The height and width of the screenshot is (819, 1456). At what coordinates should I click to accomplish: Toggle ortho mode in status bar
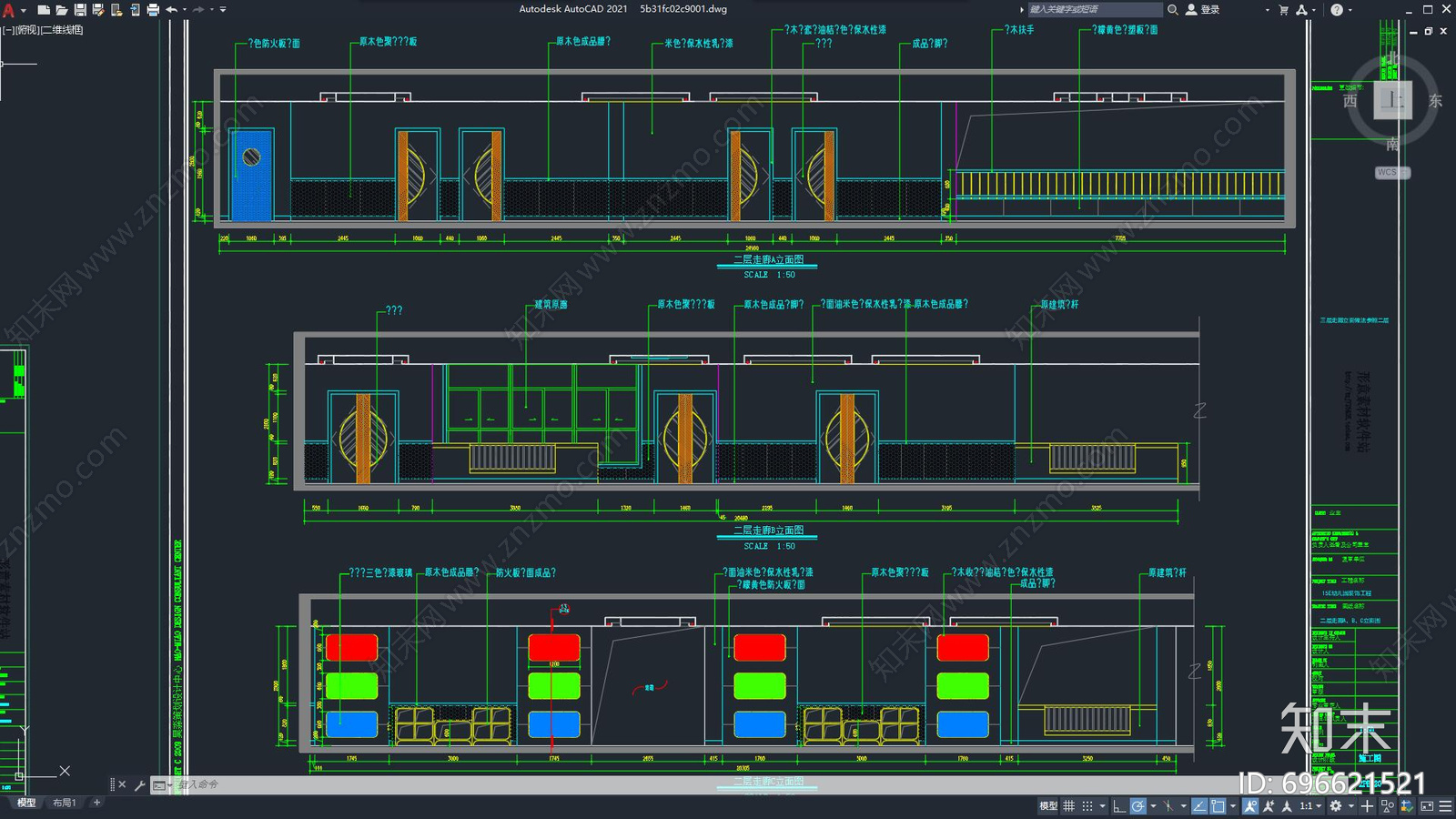1119,806
